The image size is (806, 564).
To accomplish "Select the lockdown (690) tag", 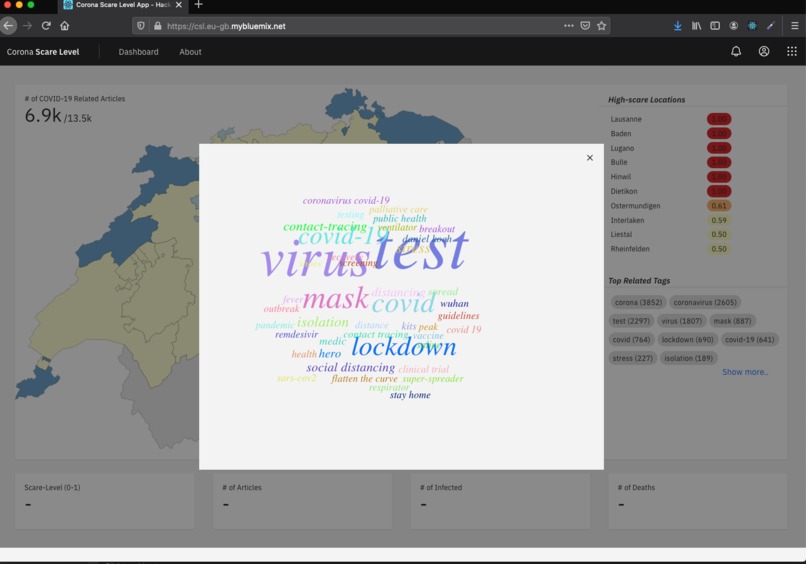I will click(x=687, y=339).
